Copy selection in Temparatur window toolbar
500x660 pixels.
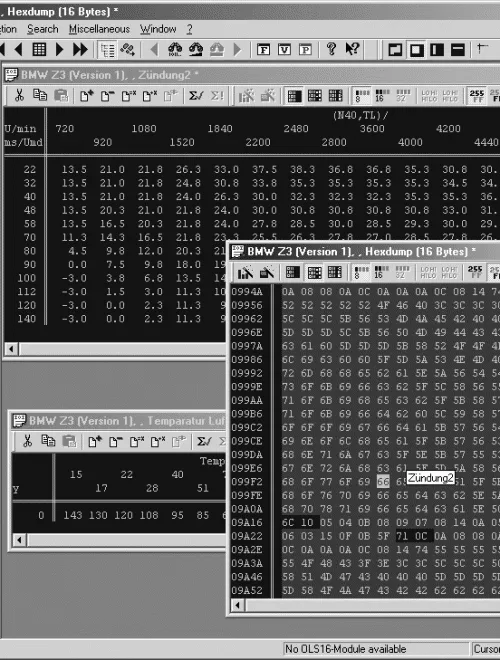48,441
